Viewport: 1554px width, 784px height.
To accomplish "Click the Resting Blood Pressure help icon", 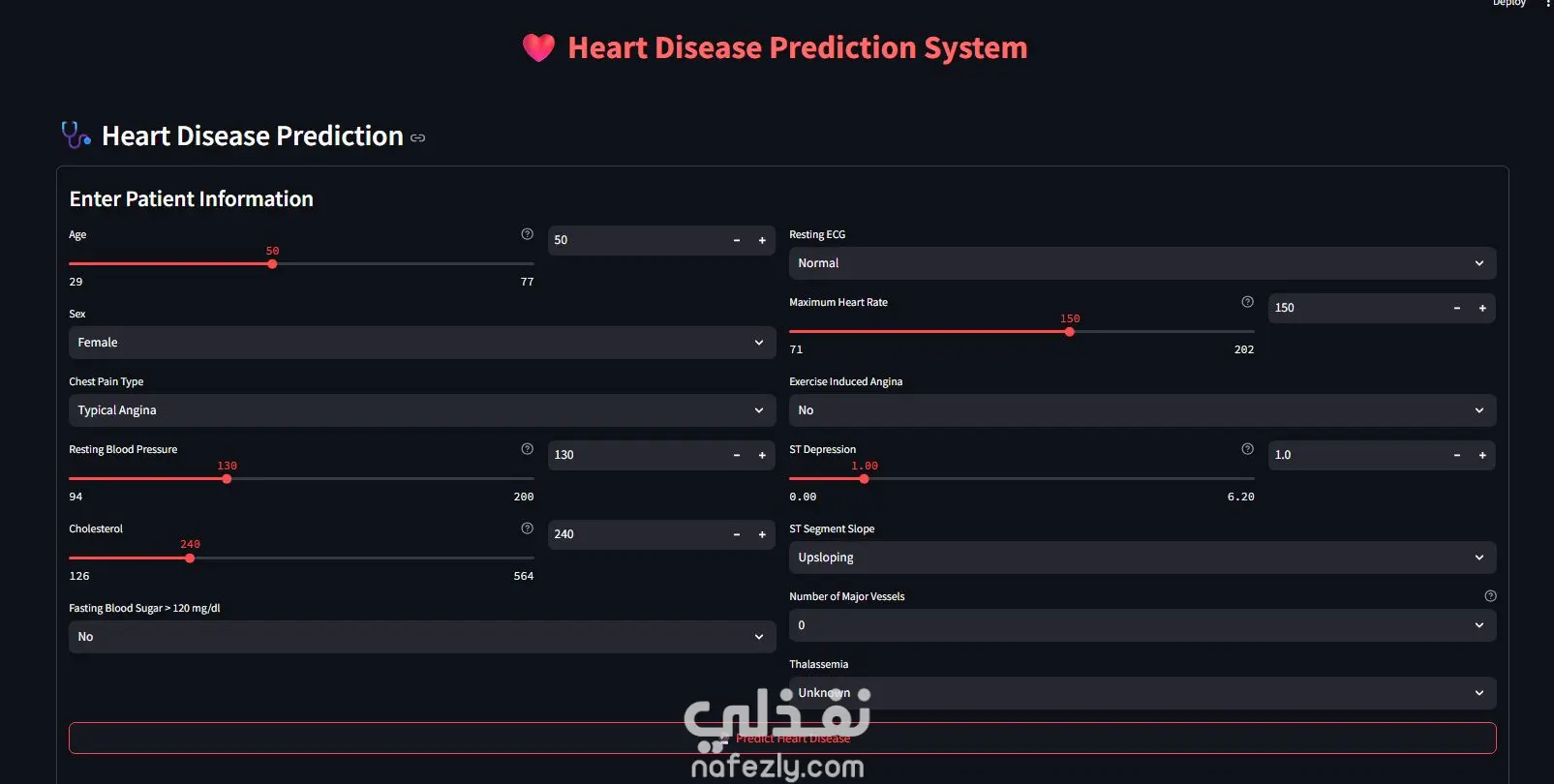I will 527,449.
